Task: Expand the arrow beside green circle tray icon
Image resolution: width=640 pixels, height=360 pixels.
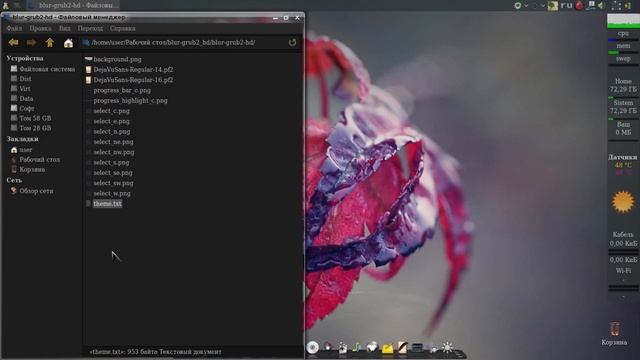Action: [526, 6]
